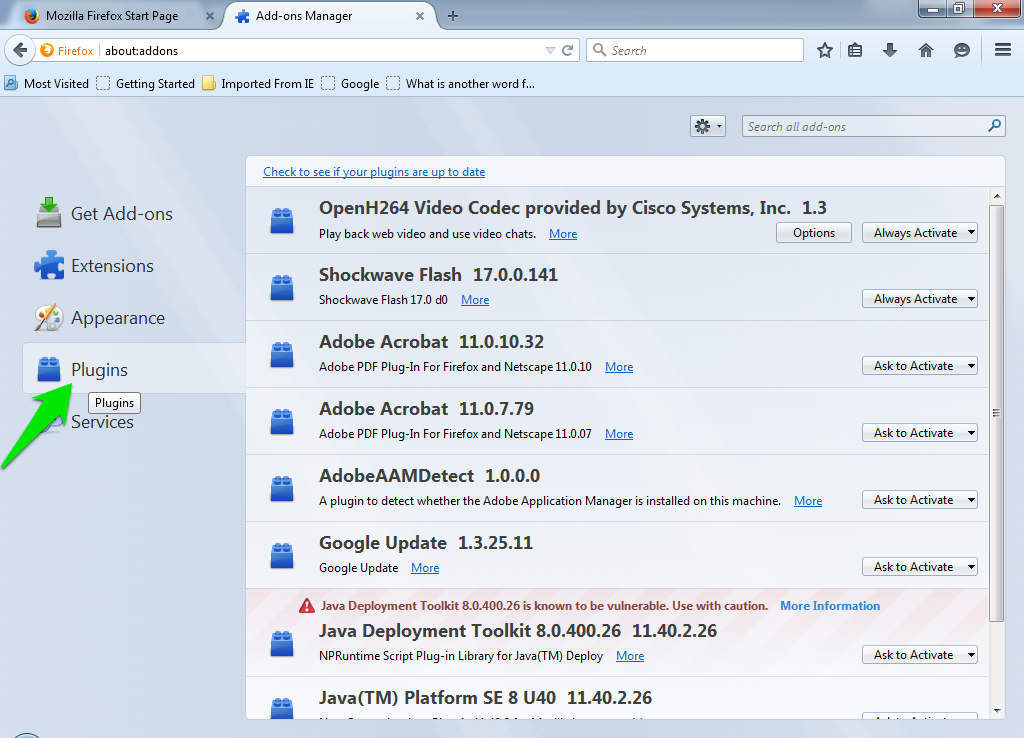Open the bookmarks list icon
Viewport: 1024px width, 738px height.
click(855, 50)
